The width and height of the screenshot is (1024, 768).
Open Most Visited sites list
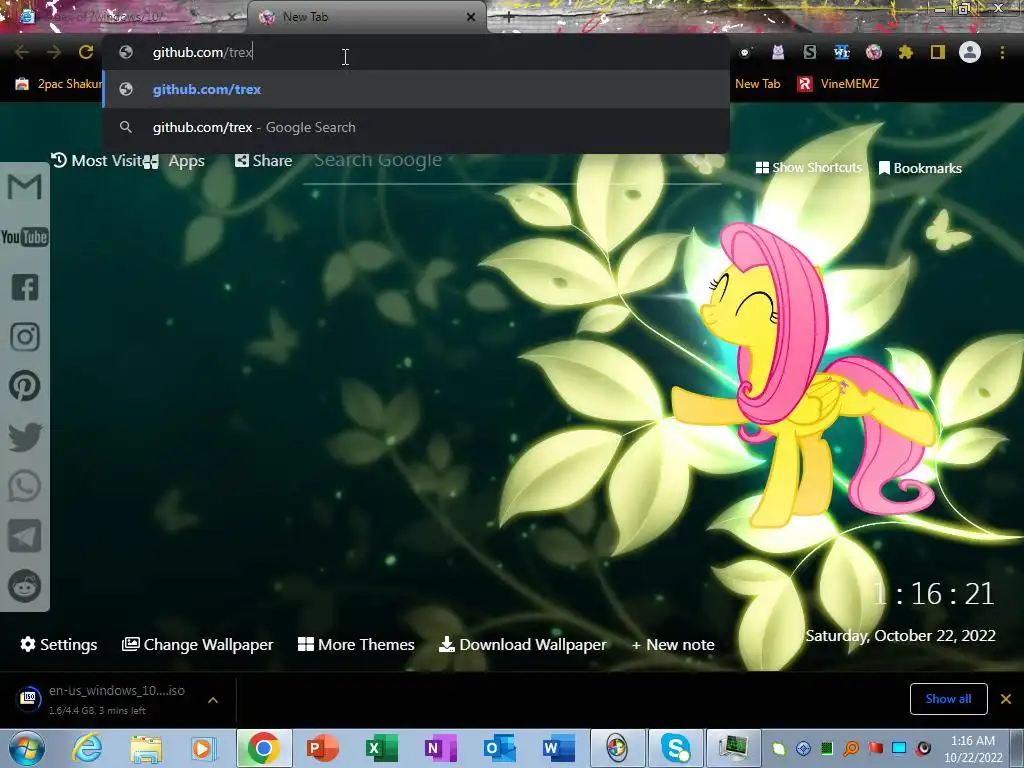[95, 161]
